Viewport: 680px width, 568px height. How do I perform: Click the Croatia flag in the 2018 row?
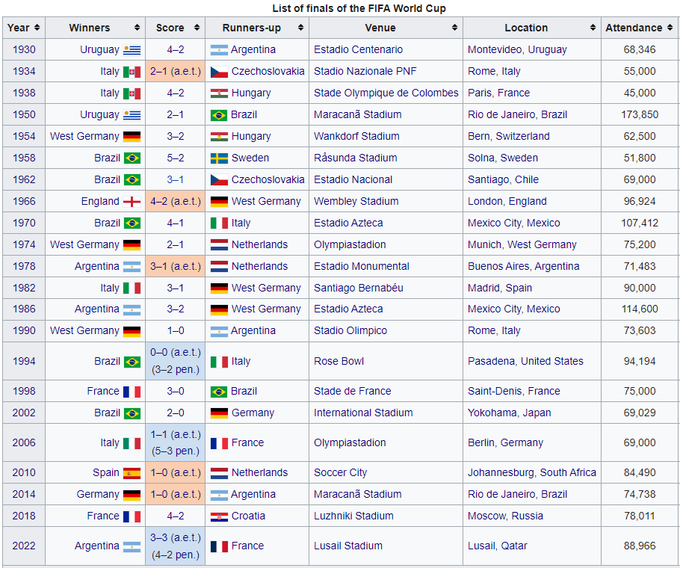219,516
